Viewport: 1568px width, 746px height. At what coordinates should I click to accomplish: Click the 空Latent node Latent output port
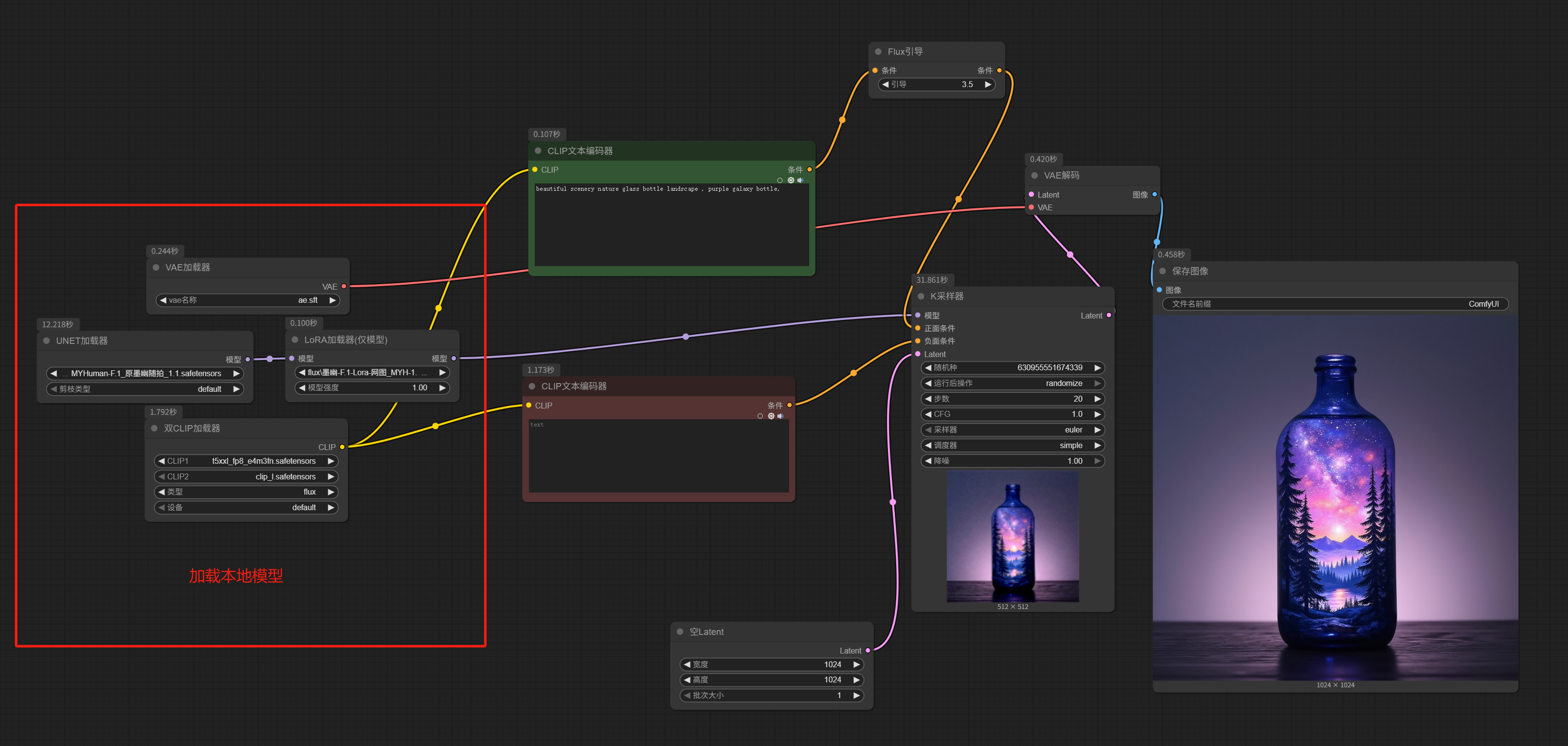click(868, 651)
